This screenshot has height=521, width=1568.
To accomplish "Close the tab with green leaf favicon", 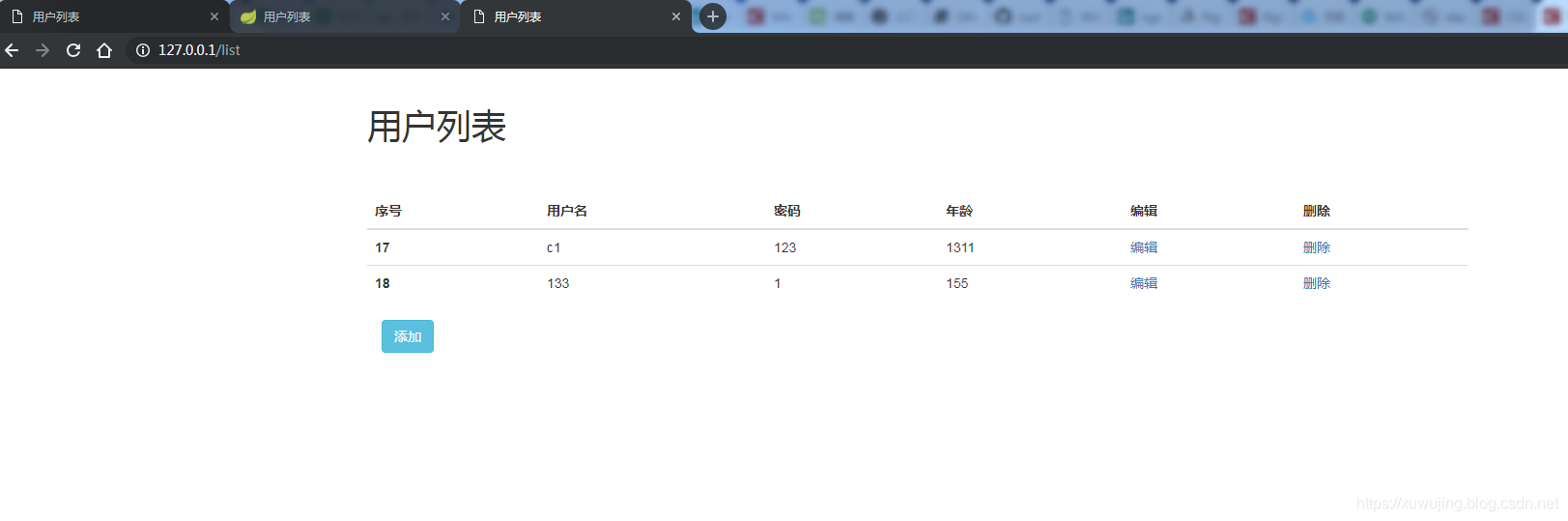I will (x=445, y=16).
